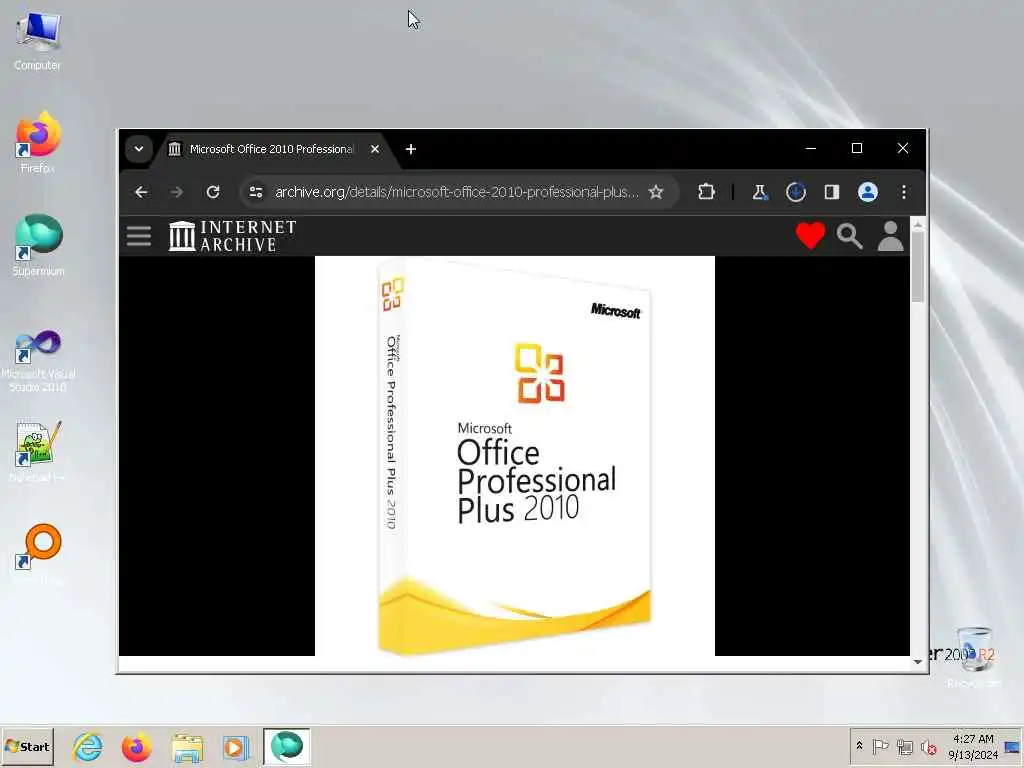Image resolution: width=1024 pixels, height=768 pixels.
Task: Maximize the browser window
Action: coord(857,148)
